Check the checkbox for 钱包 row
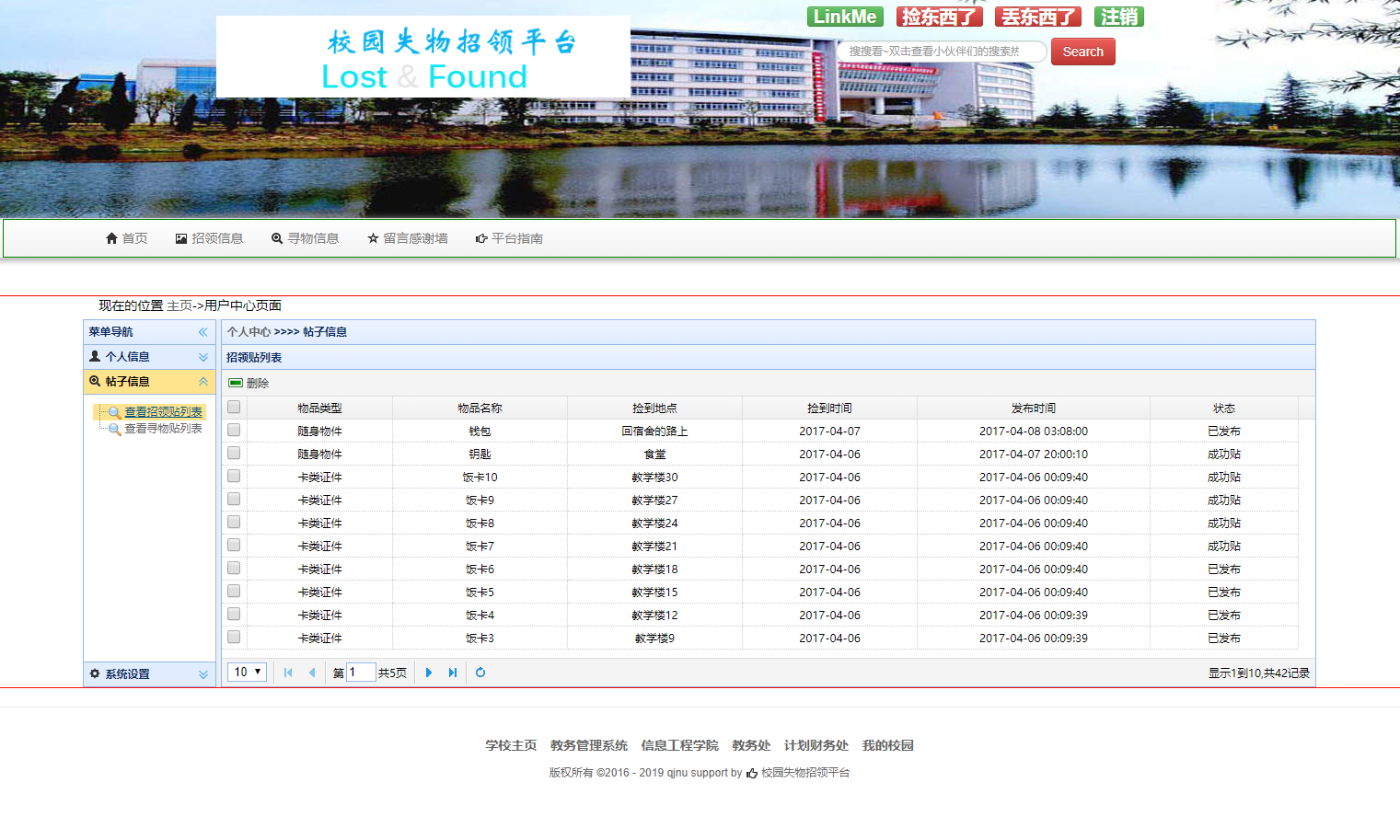The image size is (1400, 840). [233, 429]
